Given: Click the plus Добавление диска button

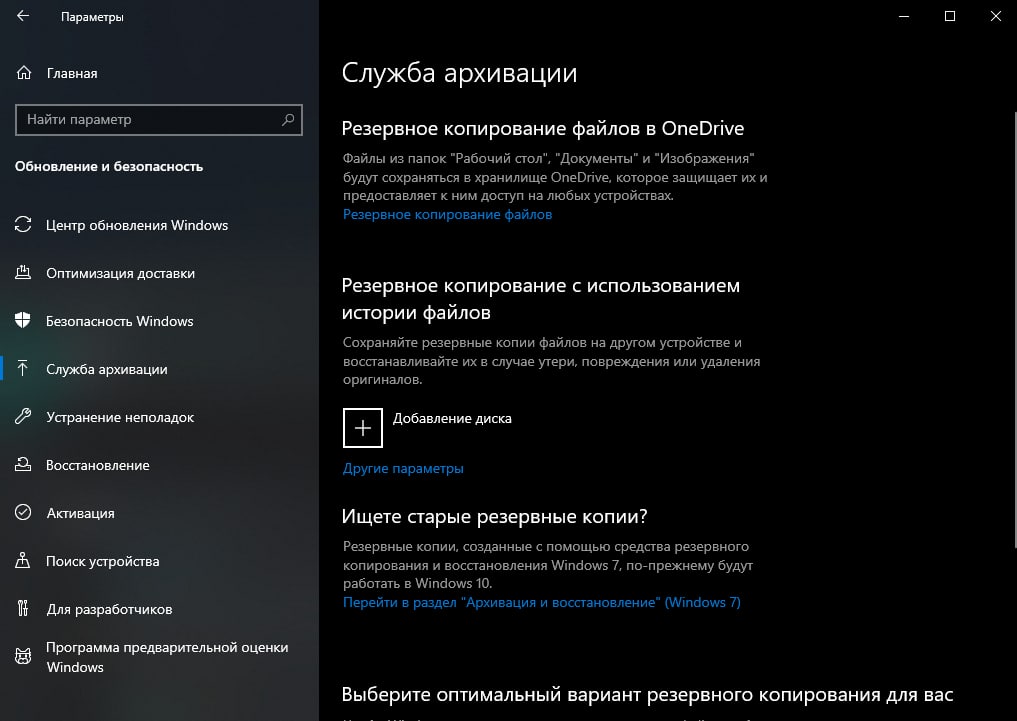Looking at the screenshot, I should click(x=363, y=428).
